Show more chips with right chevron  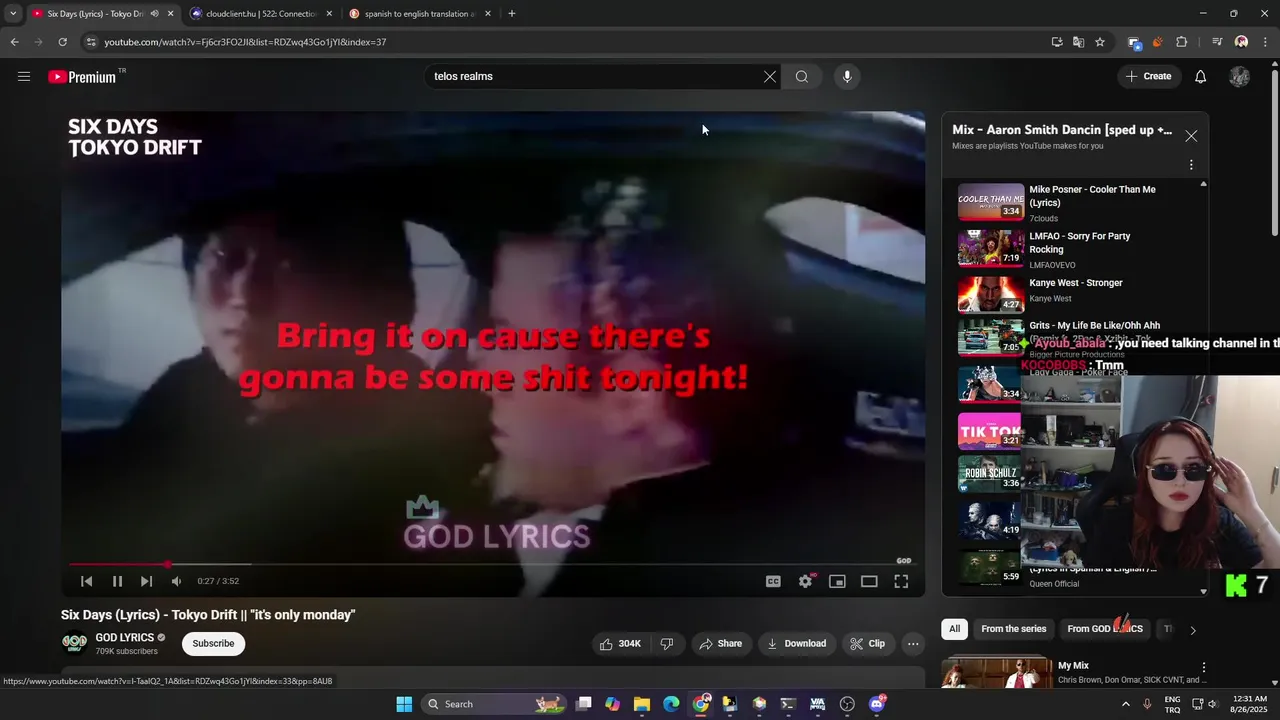1192,630
